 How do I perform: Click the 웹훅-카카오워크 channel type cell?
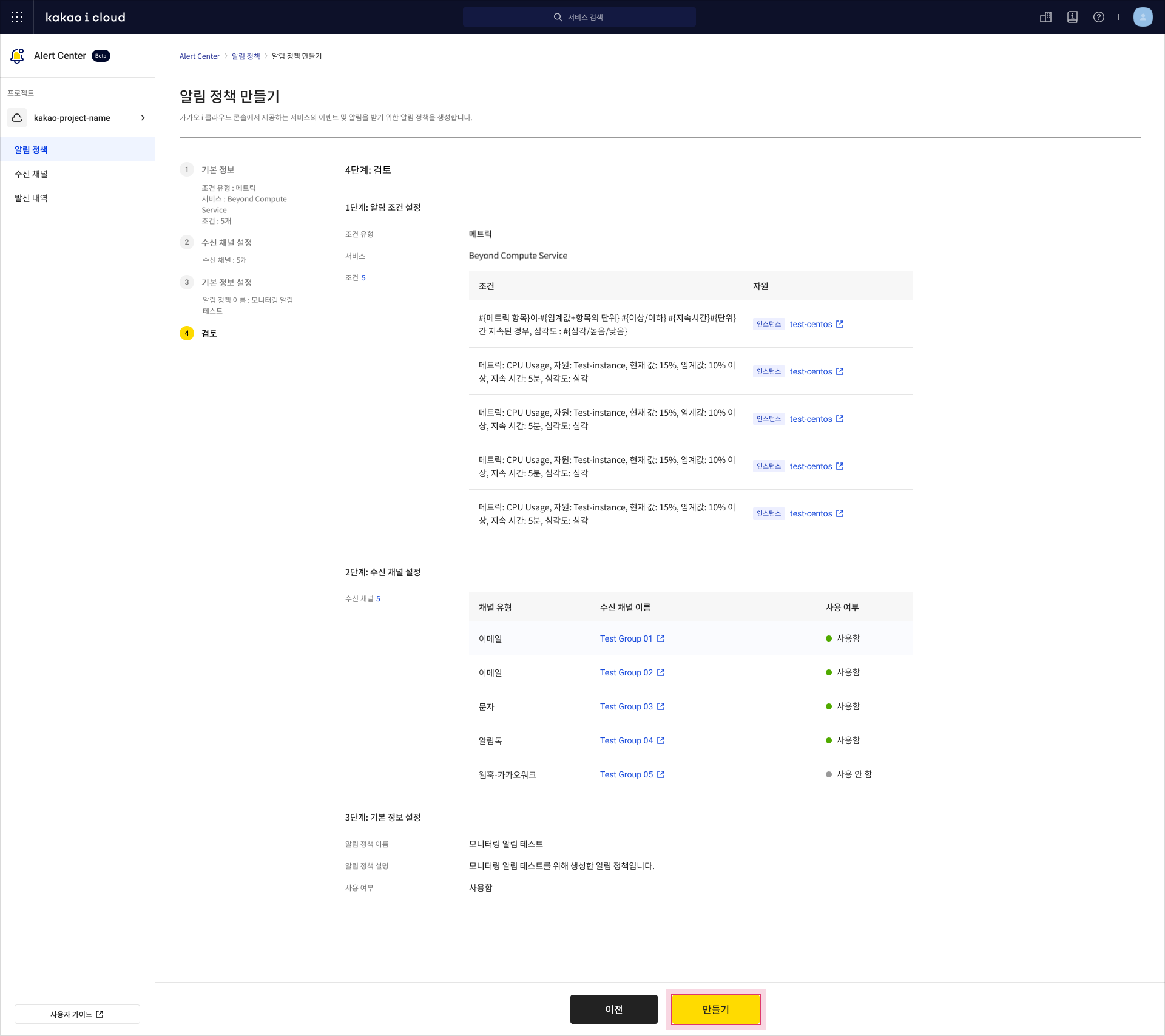click(x=507, y=774)
